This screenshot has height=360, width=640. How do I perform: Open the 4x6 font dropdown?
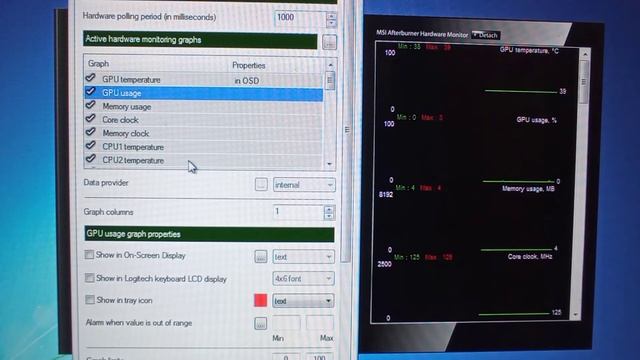tap(303, 278)
